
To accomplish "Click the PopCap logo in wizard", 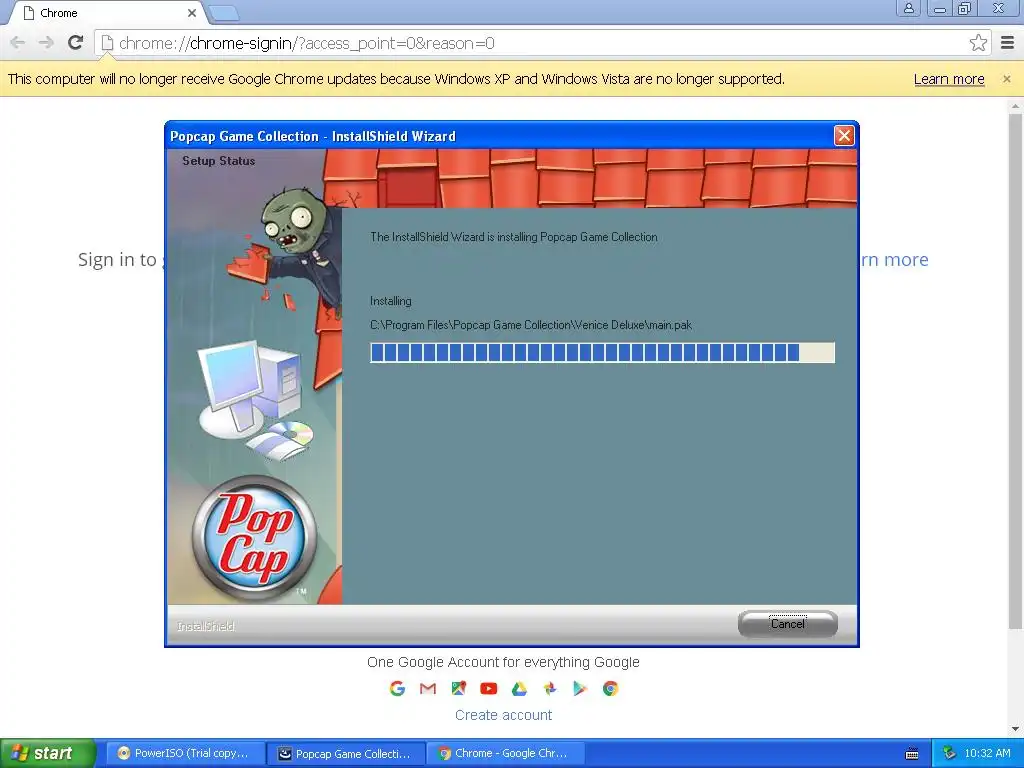I will click(254, 537).
